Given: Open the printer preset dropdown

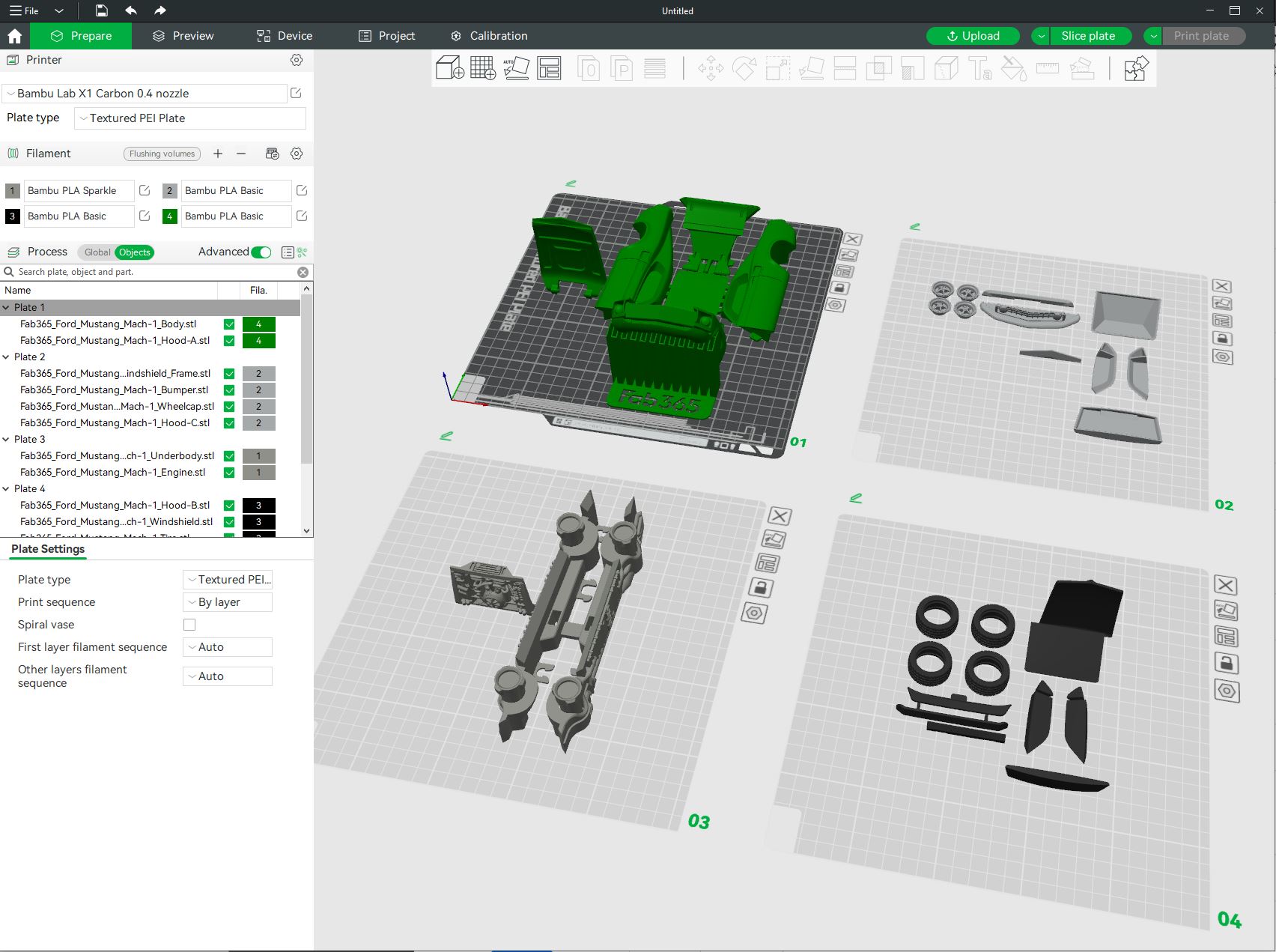Looking at the screenshot, I should pyautogui.click(x=145, y=94).
